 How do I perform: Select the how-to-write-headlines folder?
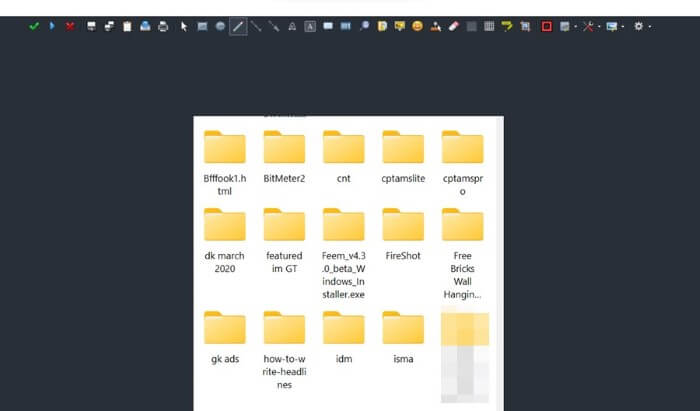tap(284, 350)
